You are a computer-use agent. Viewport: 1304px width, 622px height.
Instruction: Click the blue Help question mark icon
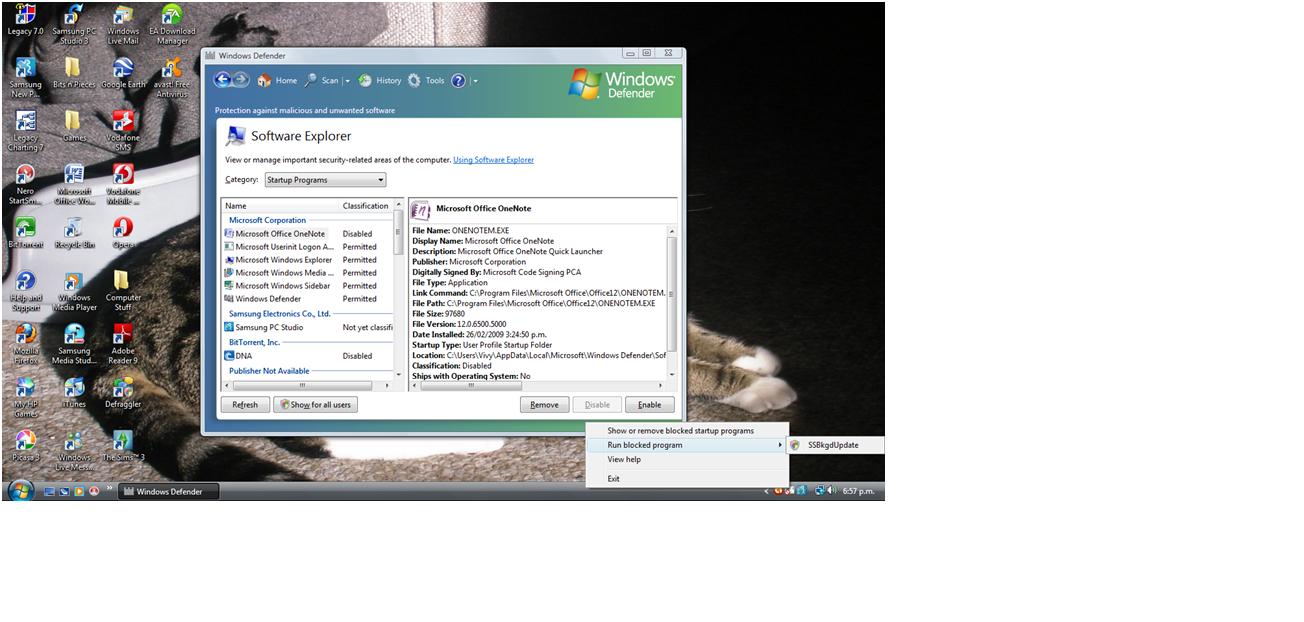click(459, 81)
